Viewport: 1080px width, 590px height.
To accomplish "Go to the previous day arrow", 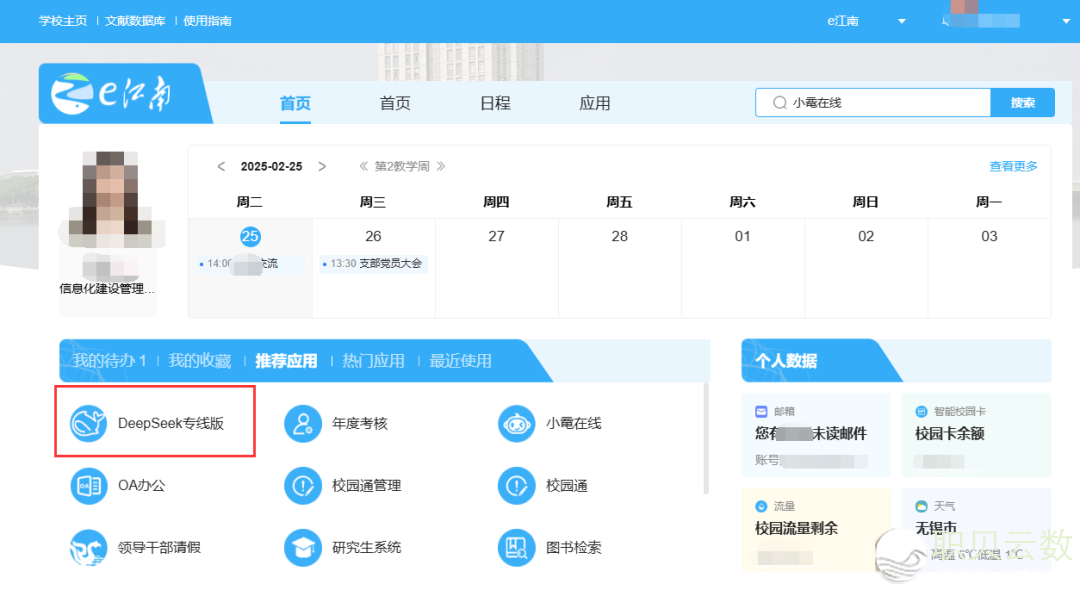I will (221, 167).
